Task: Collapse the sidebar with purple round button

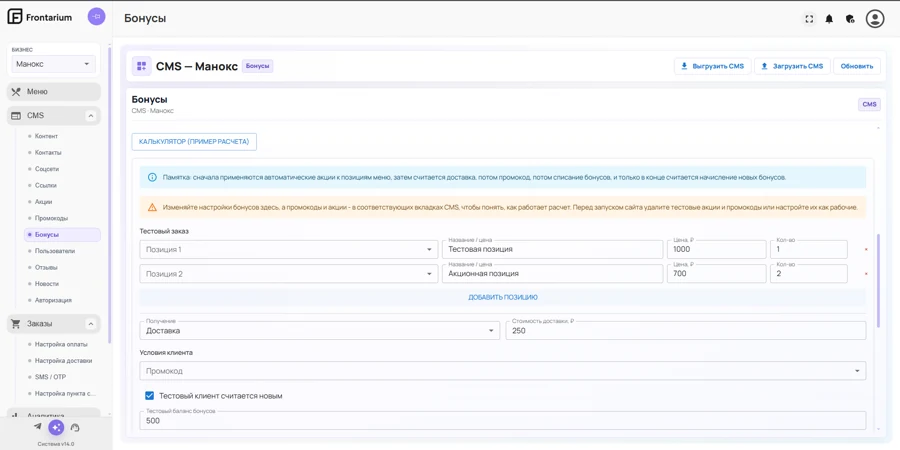Action: [x=96, y=17]
